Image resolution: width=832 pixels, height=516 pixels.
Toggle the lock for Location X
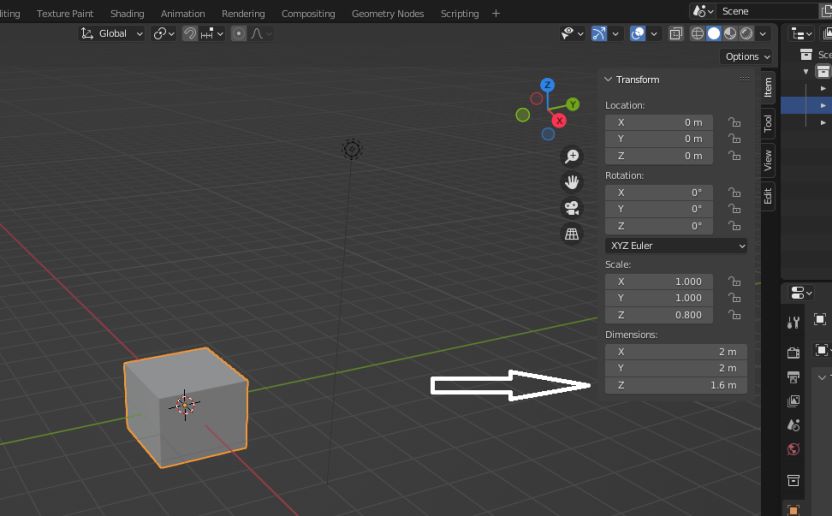tap(734, 122)
